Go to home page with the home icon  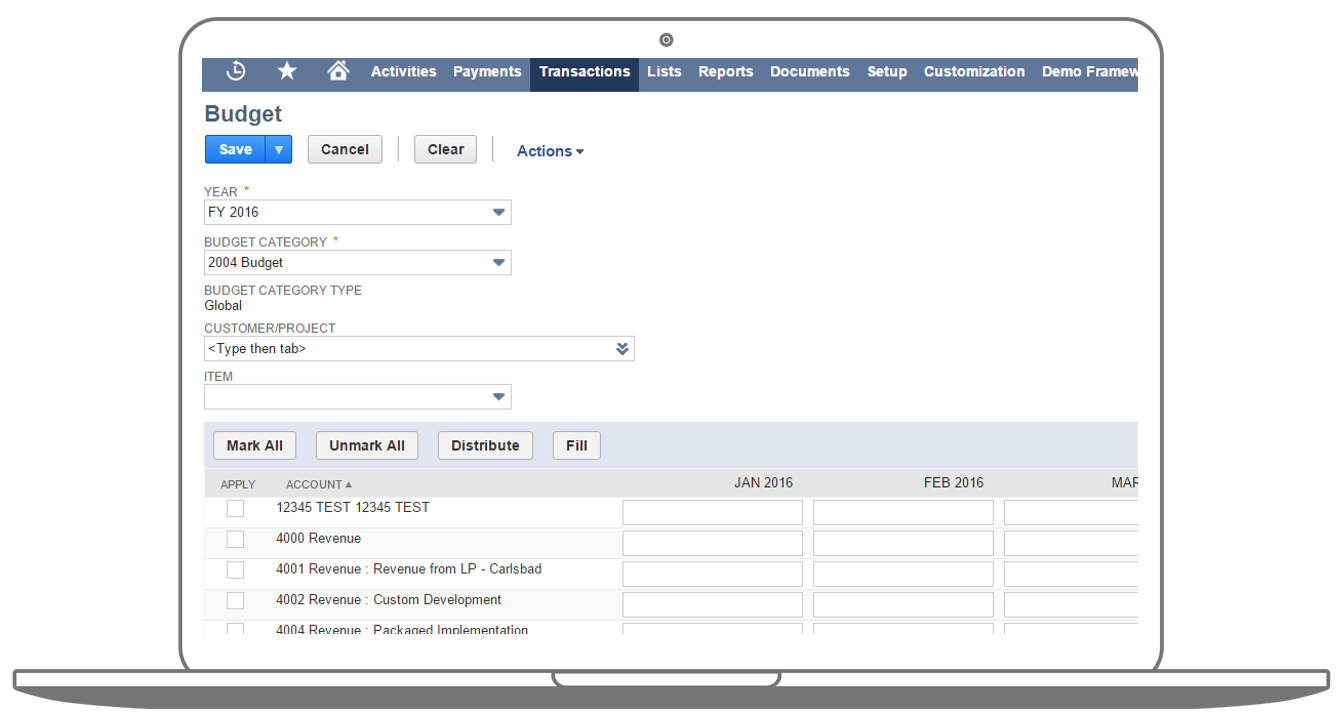point(338,71)
